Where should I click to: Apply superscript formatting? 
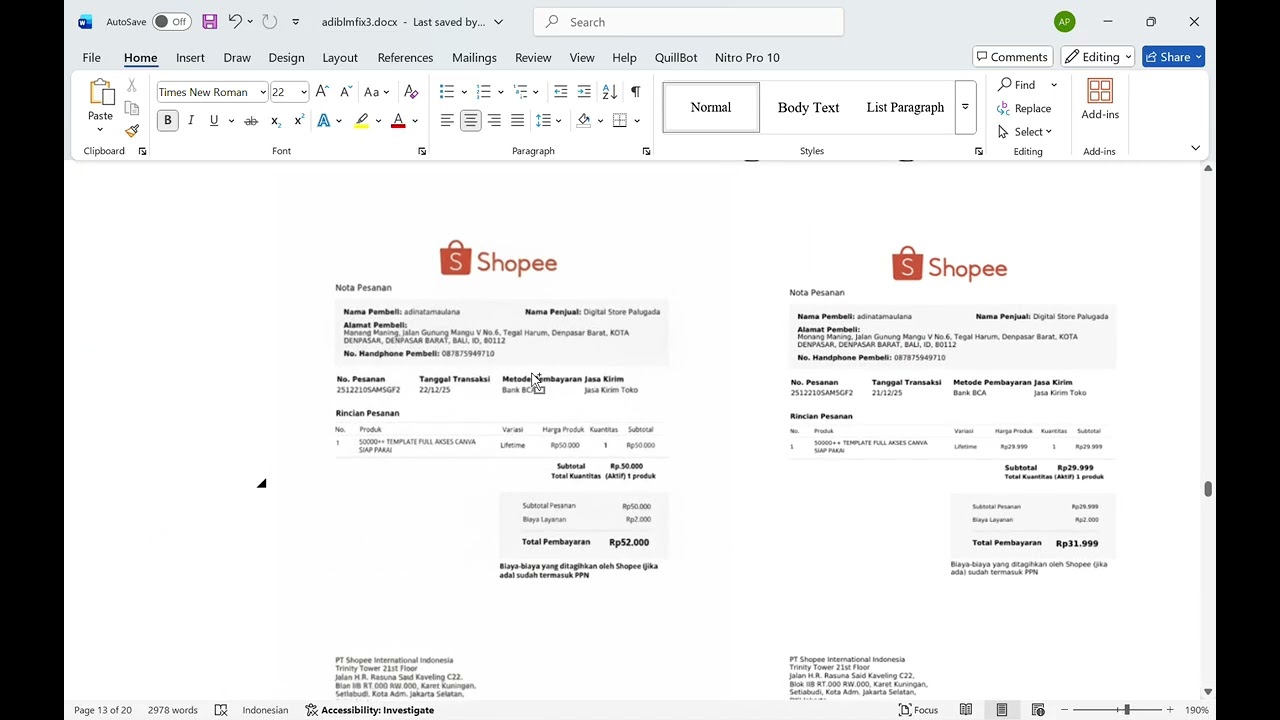(x=299, y=121)
